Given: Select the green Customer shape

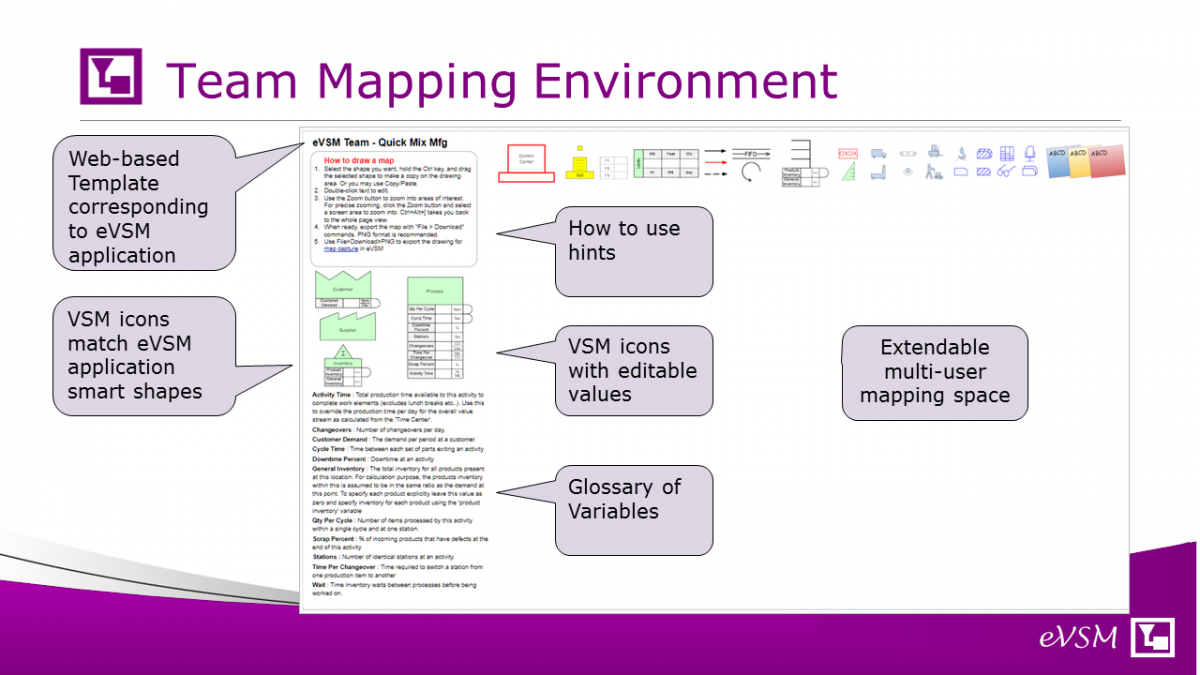Looking at the screenshot, I should (343, 285).
